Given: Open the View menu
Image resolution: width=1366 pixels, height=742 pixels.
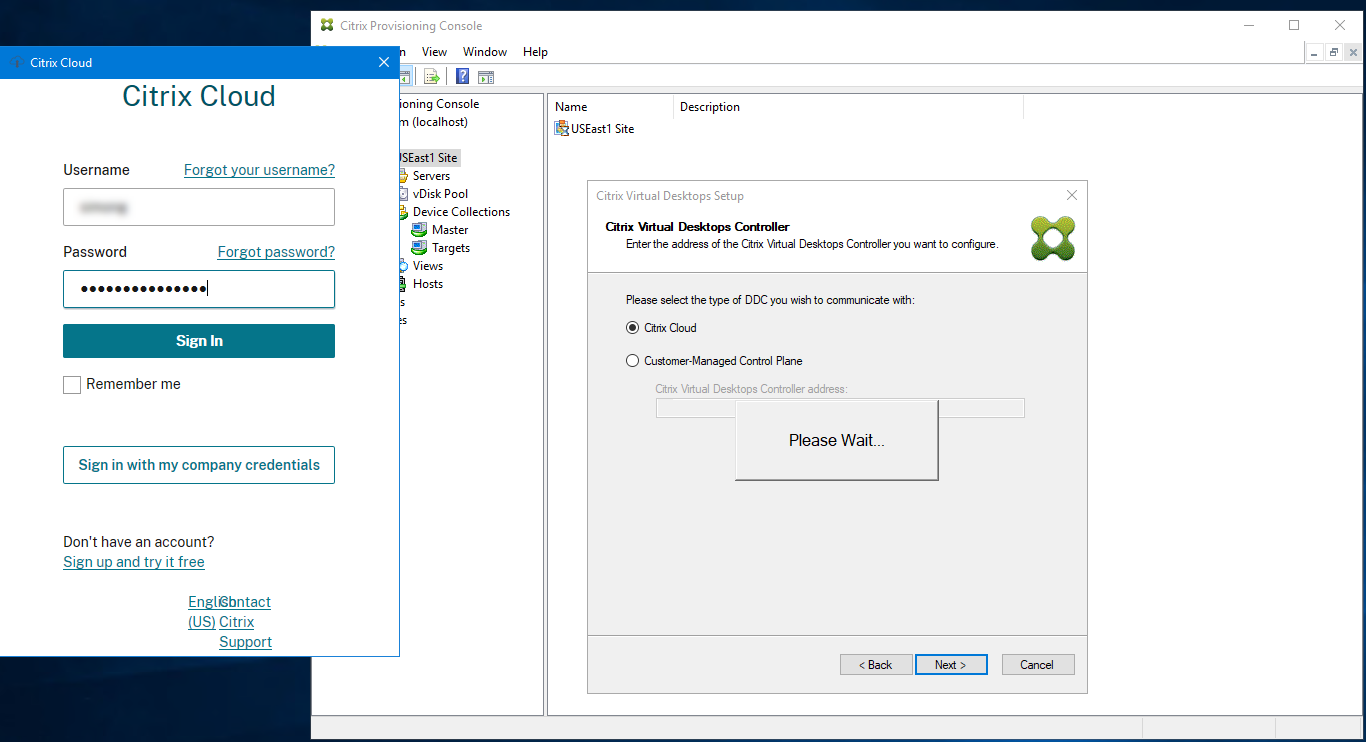Looking at the screenshot, I should pos(434,51).
